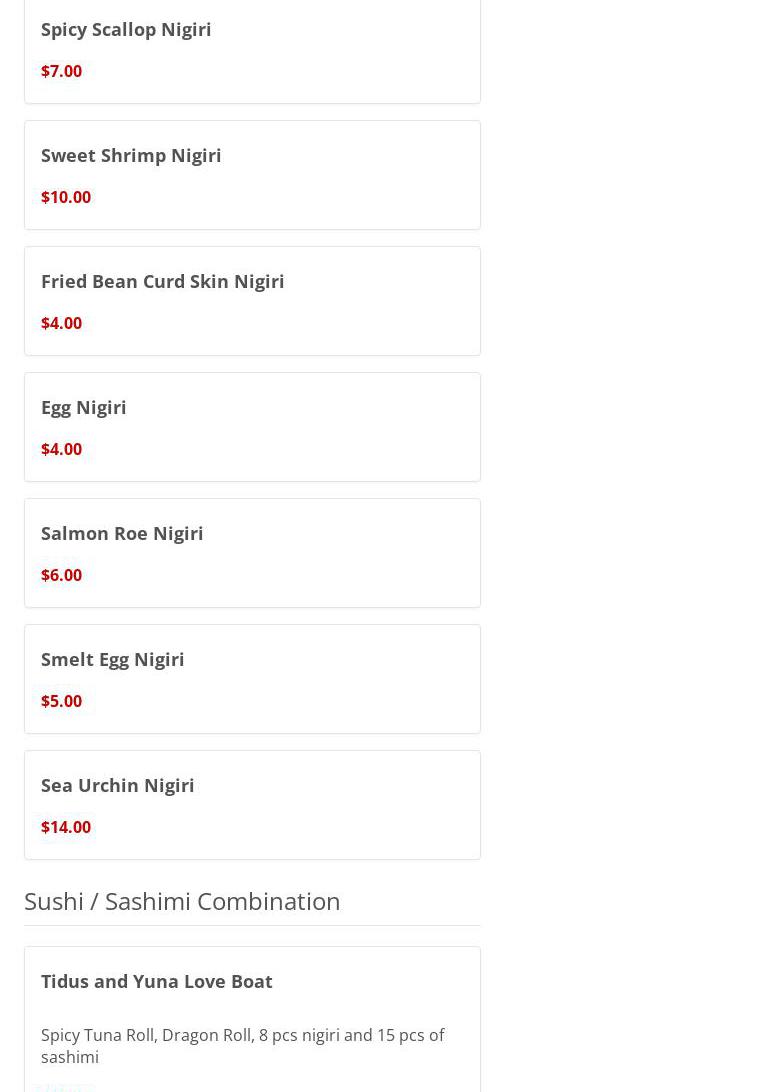This screenshot has width=770, height=1092.
Task: Open the Salmon Roe Nigiri item
Action: tap(122, 533)
